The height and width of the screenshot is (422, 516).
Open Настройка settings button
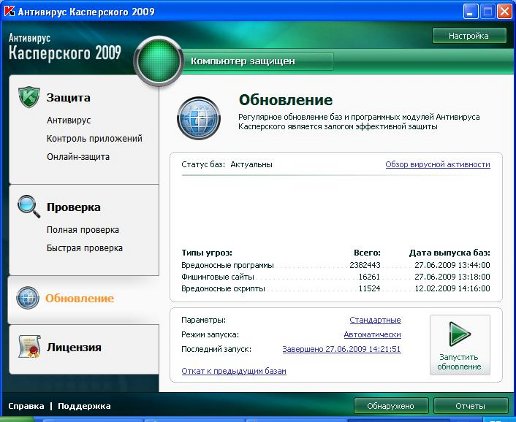point(469,36)
